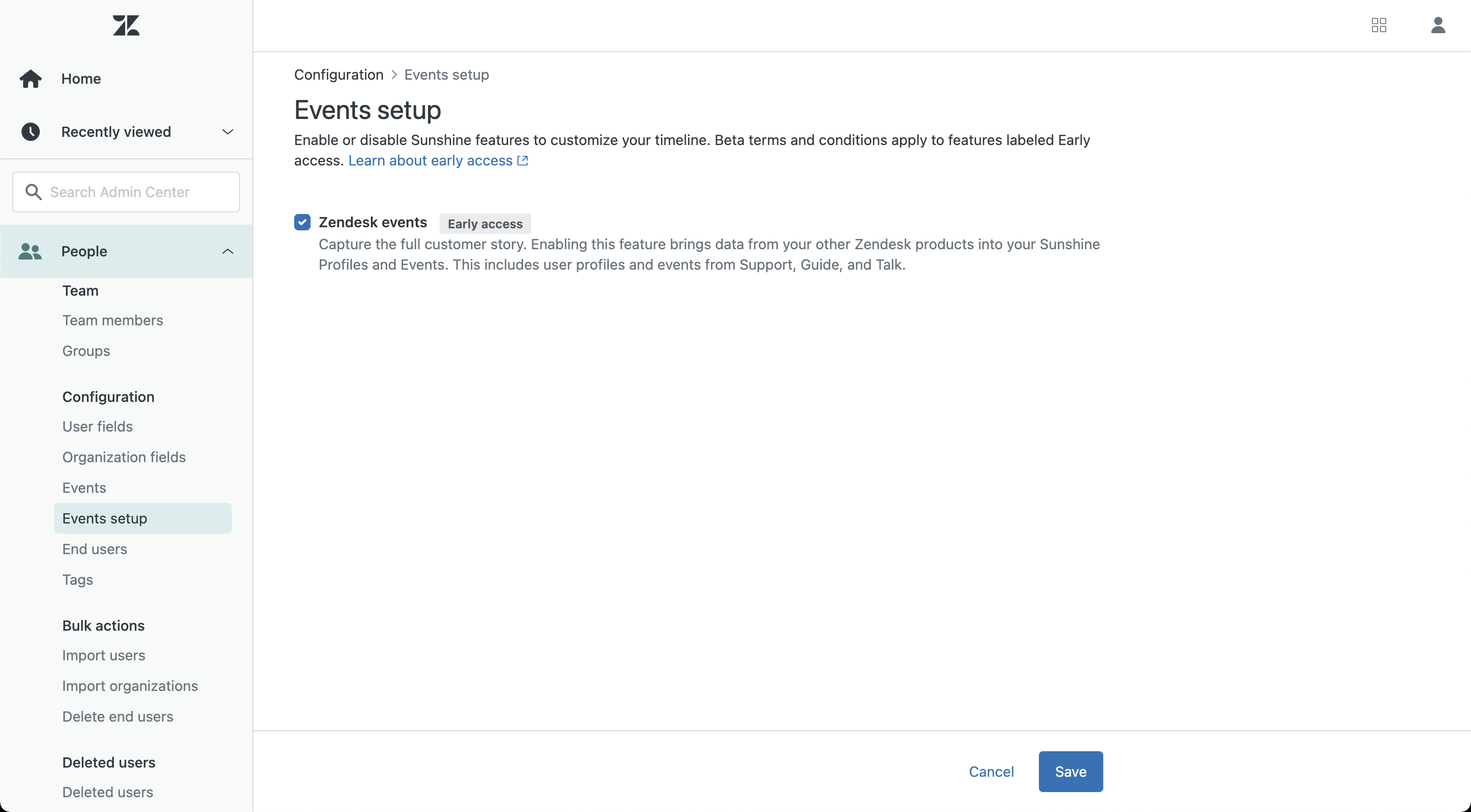Screen dimensions: 1471x812
Task: Click the Home house icon
Action: coord(31,79)
